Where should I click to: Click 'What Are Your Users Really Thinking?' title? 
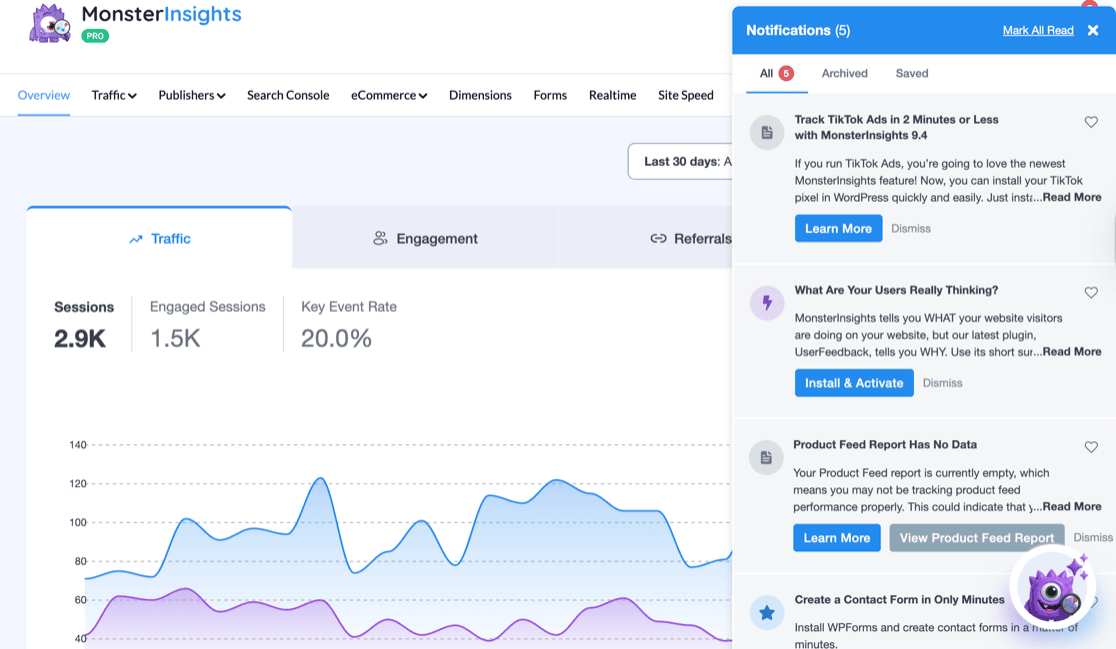click(896, 290)
